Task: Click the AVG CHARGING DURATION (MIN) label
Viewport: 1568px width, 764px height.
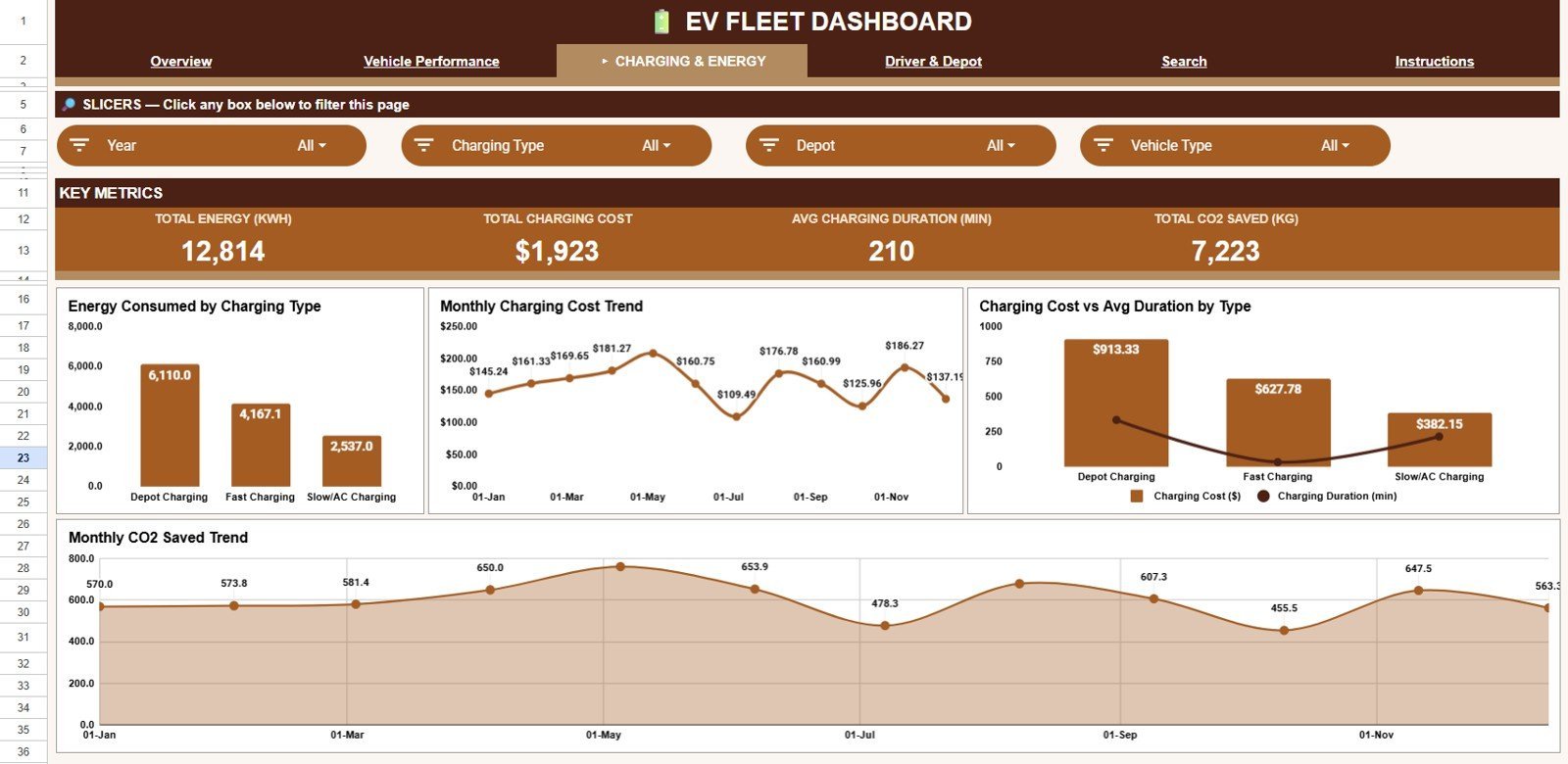Action: click(892, 219)
